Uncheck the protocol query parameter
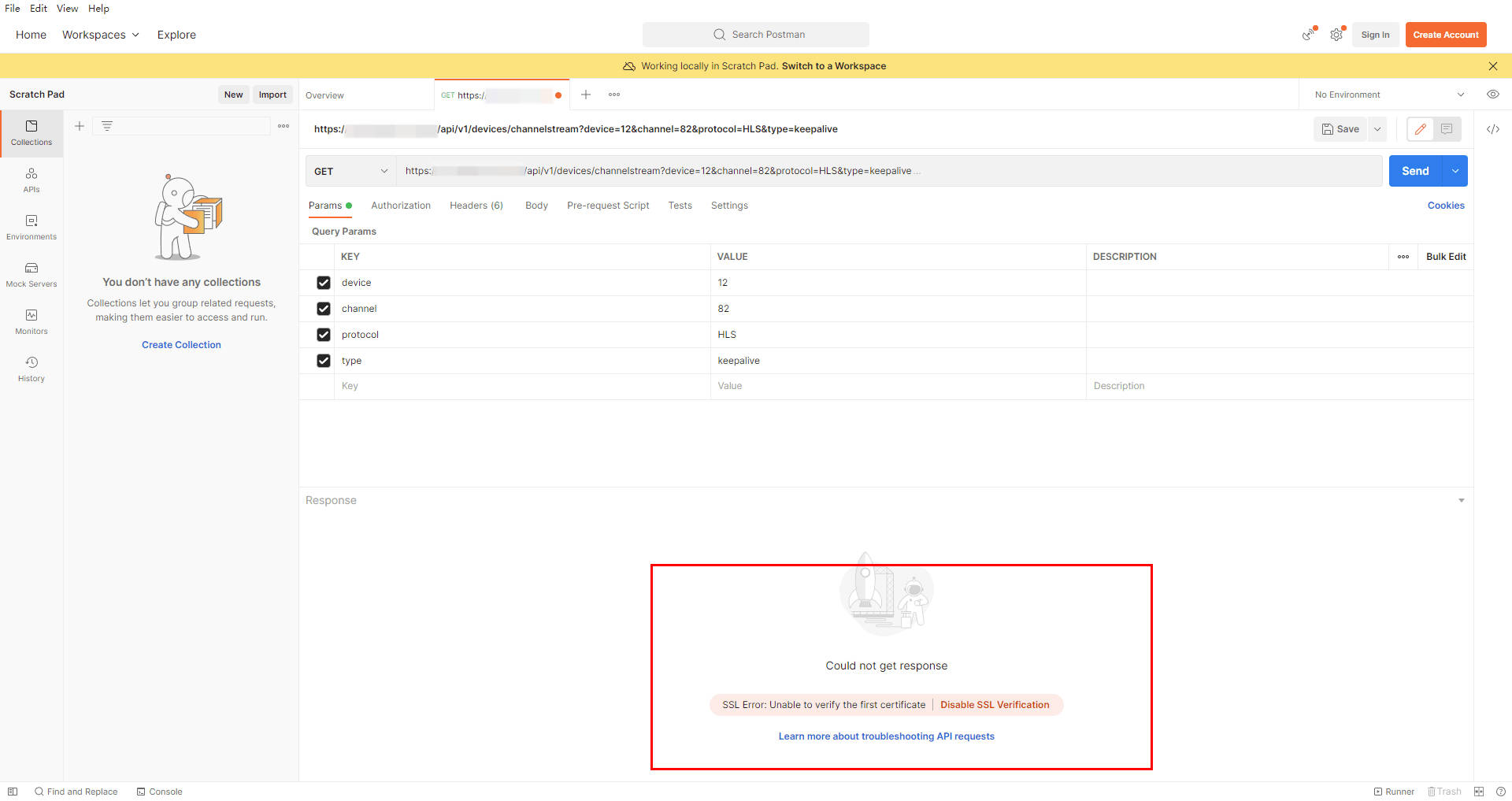The width and height of the screenshot is (1512, 801). click(x=324, y=335)
